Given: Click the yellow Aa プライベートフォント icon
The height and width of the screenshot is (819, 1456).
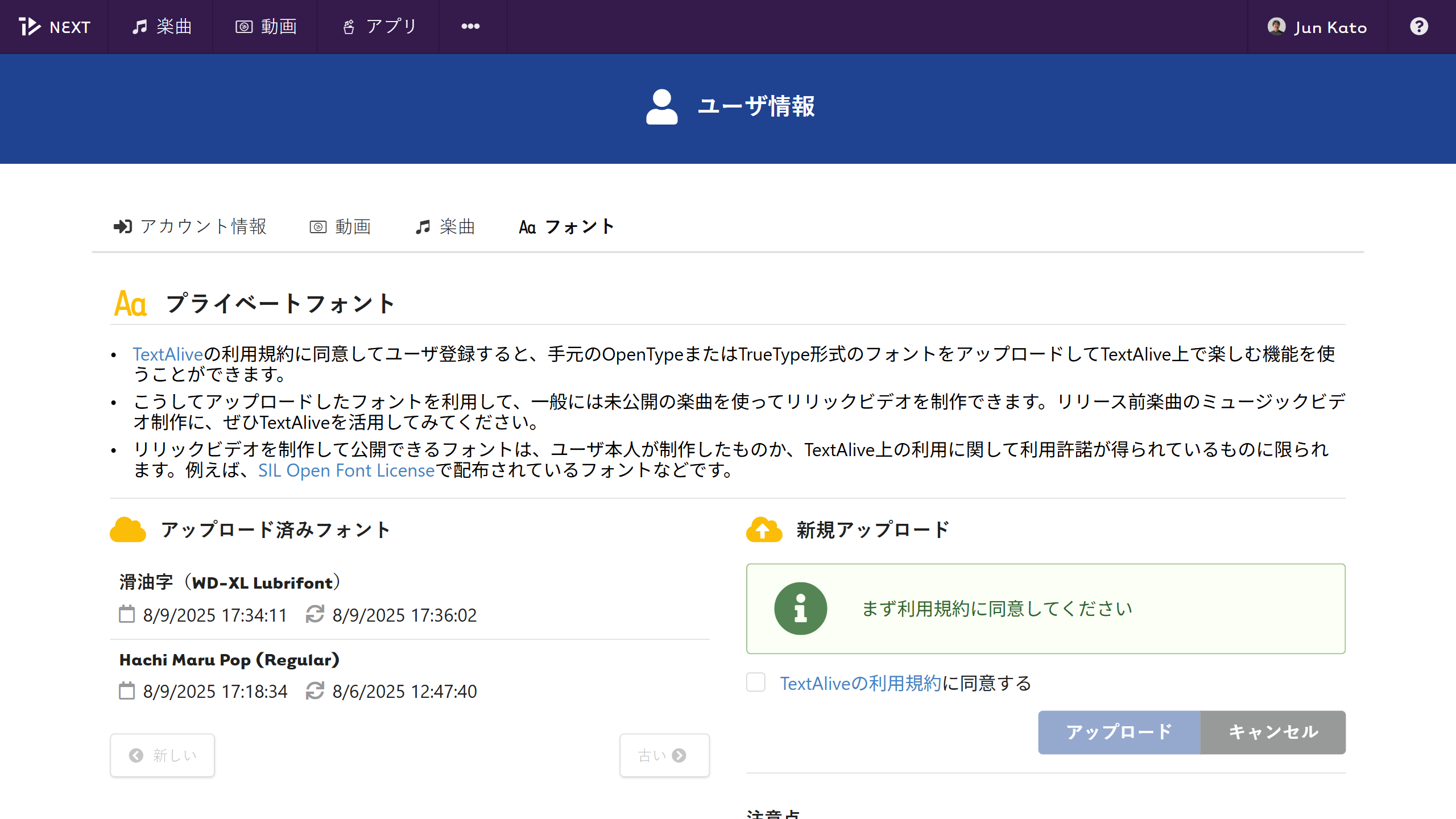Looking at the screenshot, I should (x=130, y=304).
